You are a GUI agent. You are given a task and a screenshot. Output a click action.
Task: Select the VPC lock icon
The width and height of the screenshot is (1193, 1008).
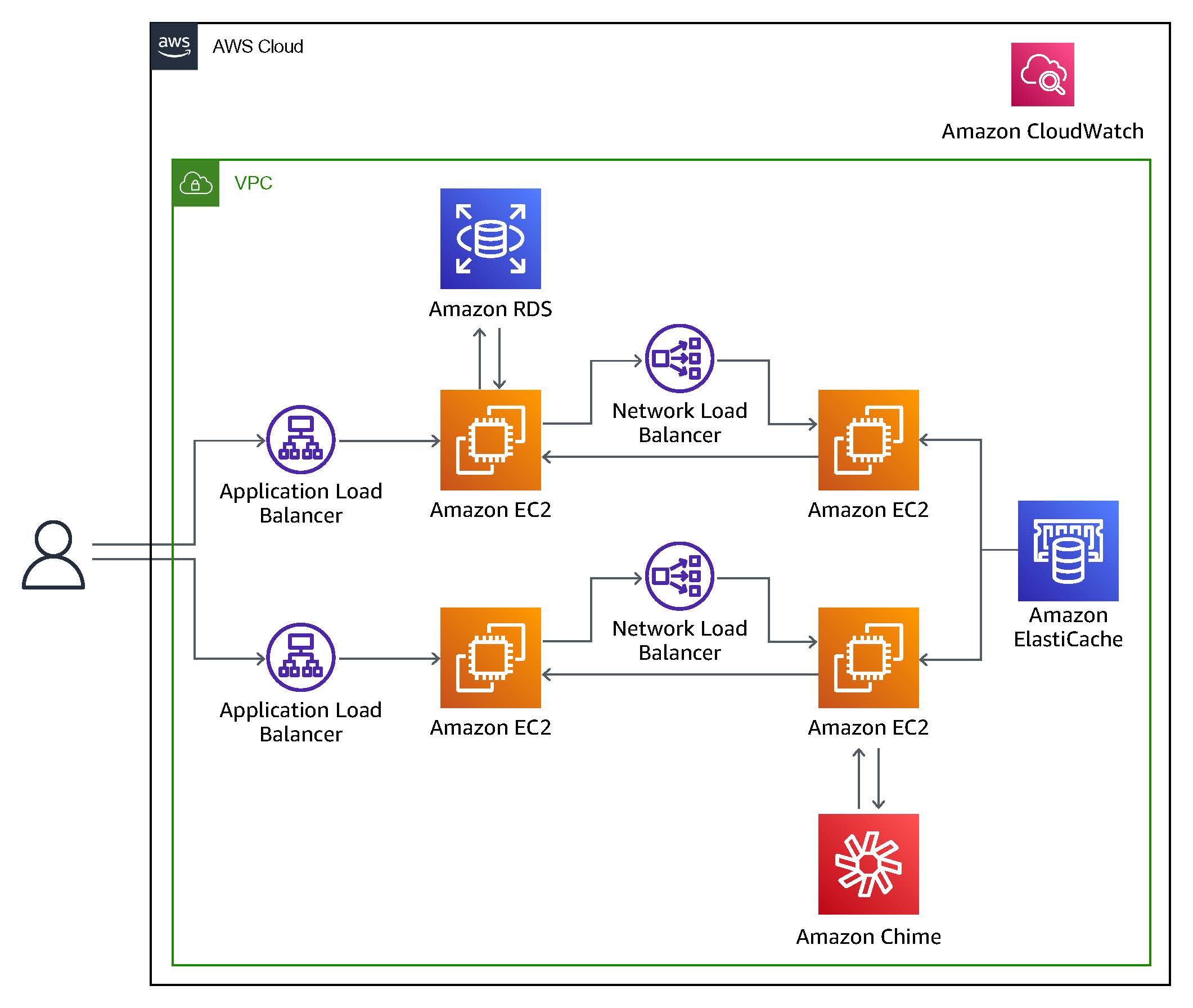tap(195, 182)
